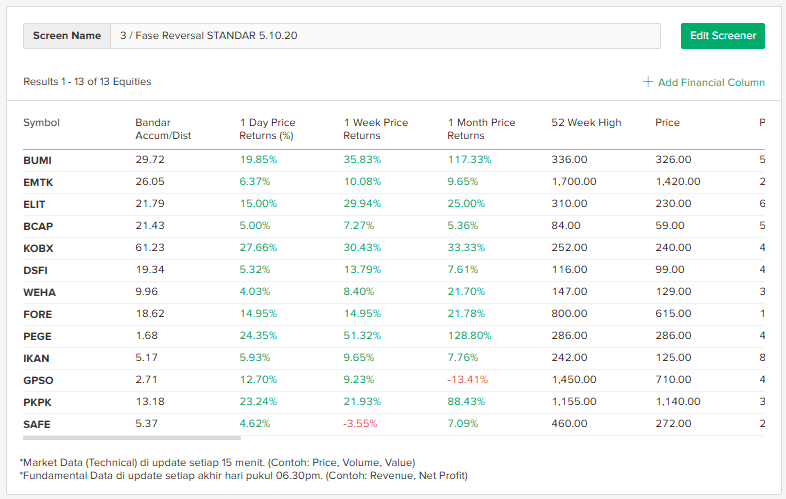Image resolution: width=786 pixels, height=499 pixels.
Task: Open the BUMI stock symbol
Action: coord(38,160)
